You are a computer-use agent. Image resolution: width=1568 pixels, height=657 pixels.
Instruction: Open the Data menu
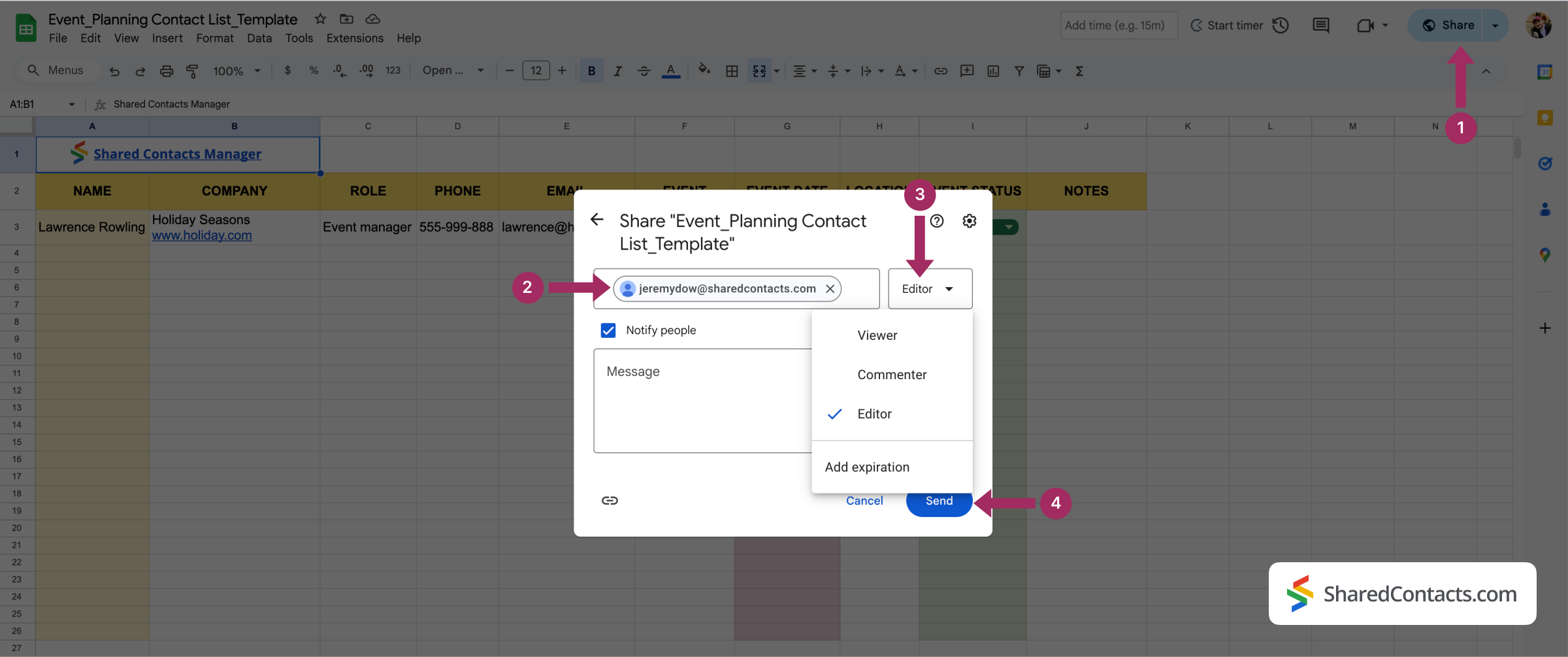point(259,38)
